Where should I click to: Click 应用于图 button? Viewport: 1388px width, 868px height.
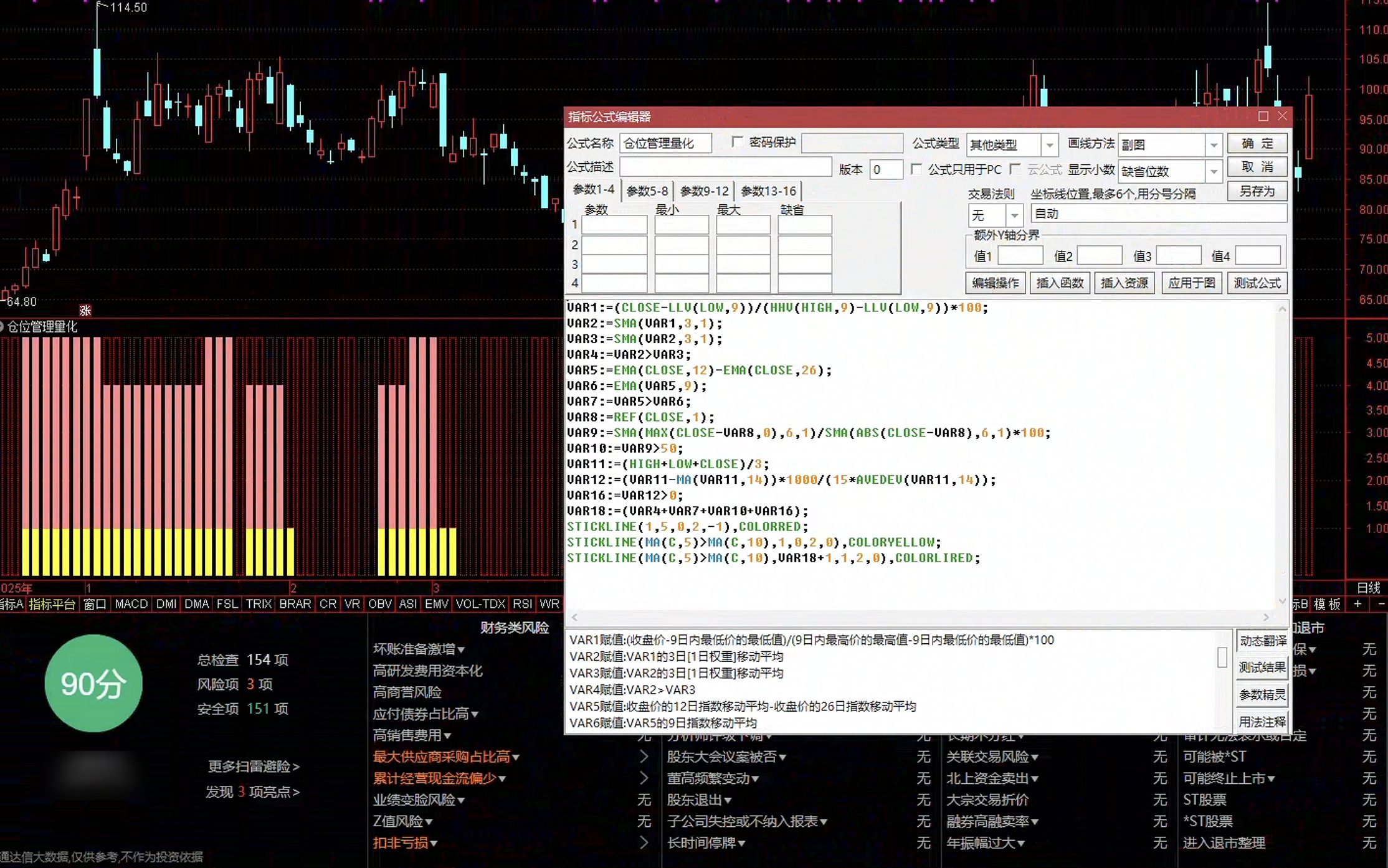pyautogui.click(x=1191, y=283)
